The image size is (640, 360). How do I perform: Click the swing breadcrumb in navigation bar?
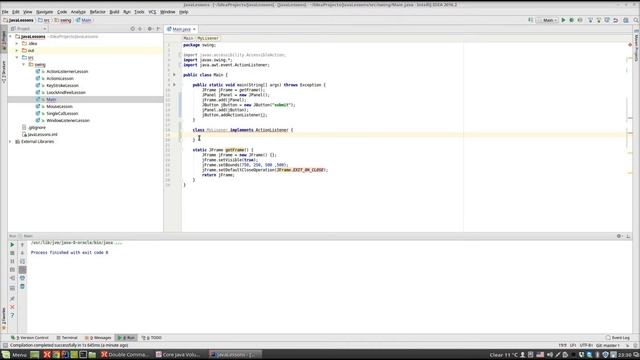pyautogui.click(x=63, y=20)
